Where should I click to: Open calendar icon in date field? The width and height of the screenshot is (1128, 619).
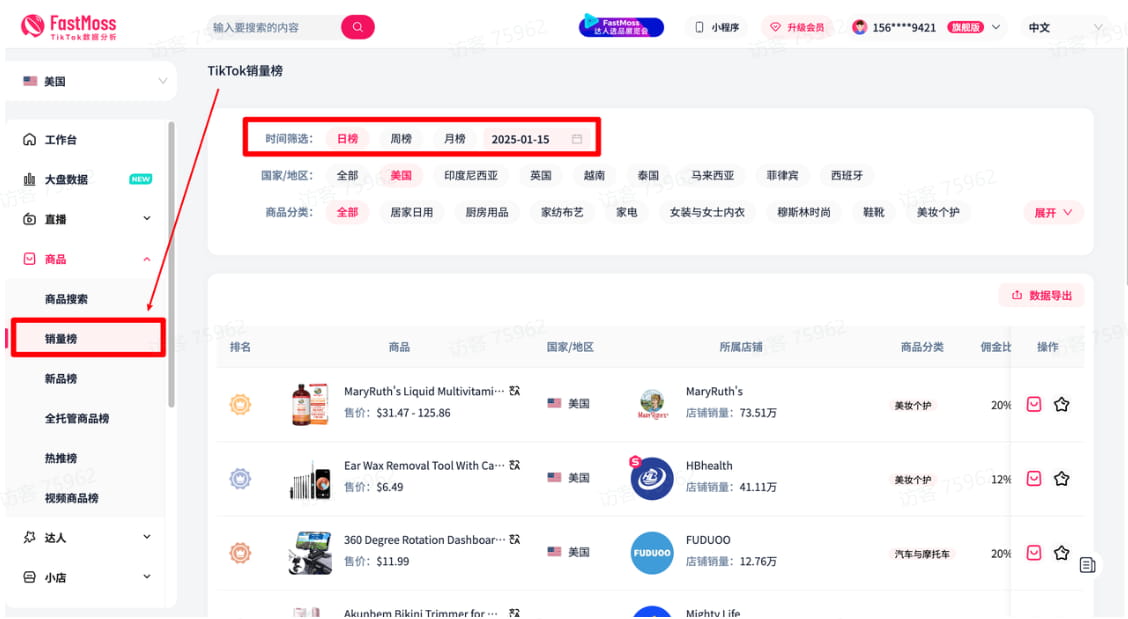[577, 139]
